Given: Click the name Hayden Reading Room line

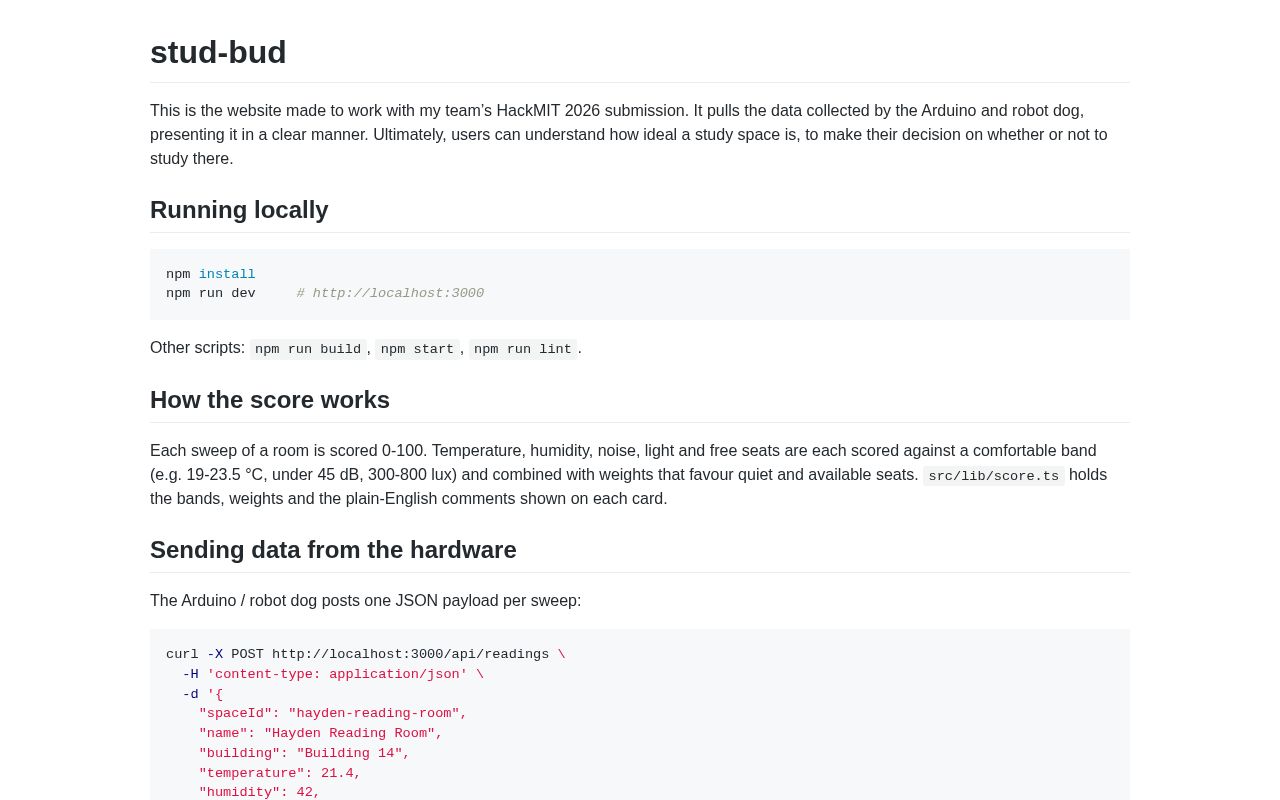Looking at the screenshot, I should (x=320, y=734).
